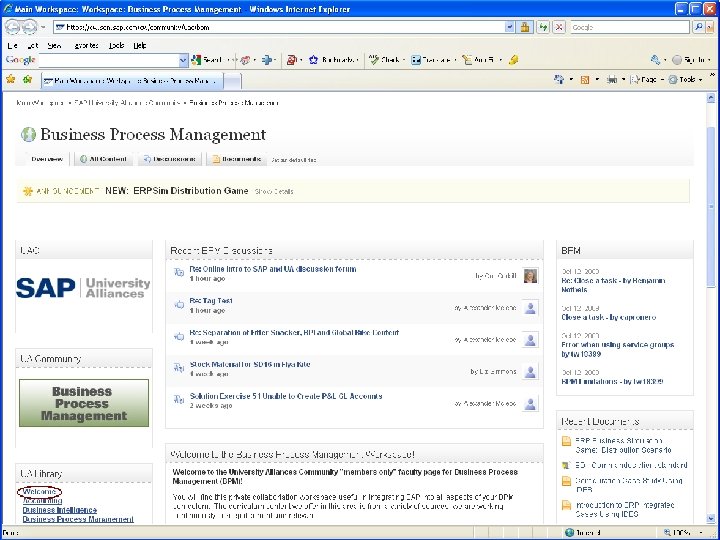This screenshot has width=720, height=540.
Task: Switch to the All Content tab
Action: pos(103,159)
